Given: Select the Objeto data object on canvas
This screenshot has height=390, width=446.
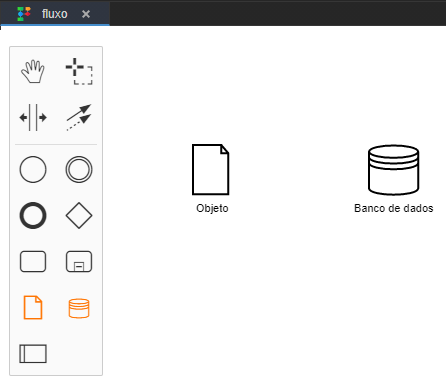Looking at the screenshot, I should (x=211, y=169).
